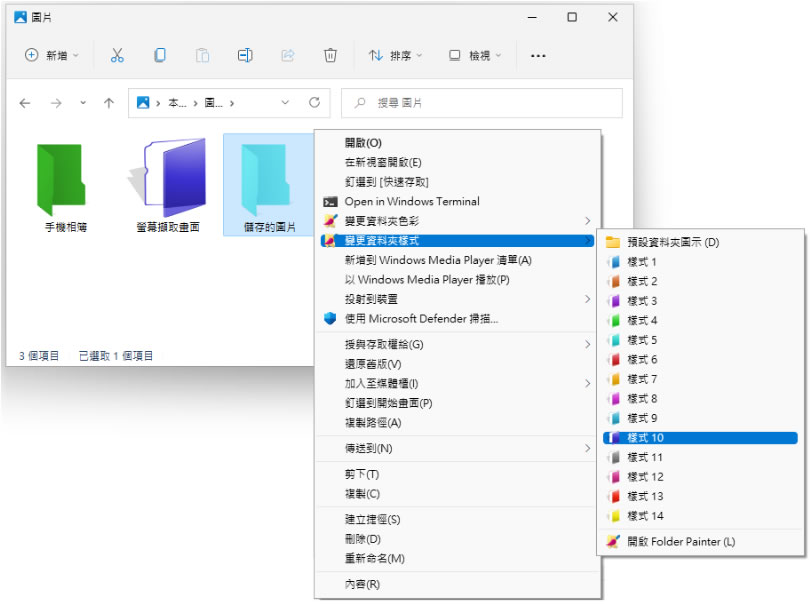Select the purple 螢幕擷取畫面 folder
Viewport: 810px width, 604px height.
click(167, 187)
